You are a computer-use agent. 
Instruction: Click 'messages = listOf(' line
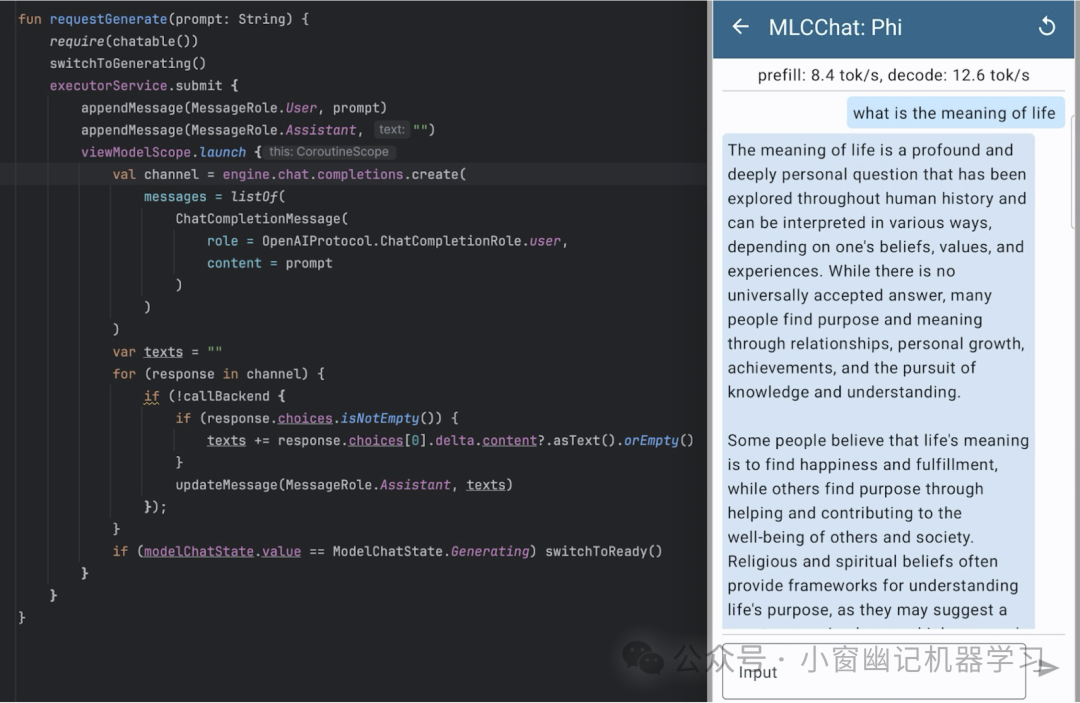click(x=214, y=197)
